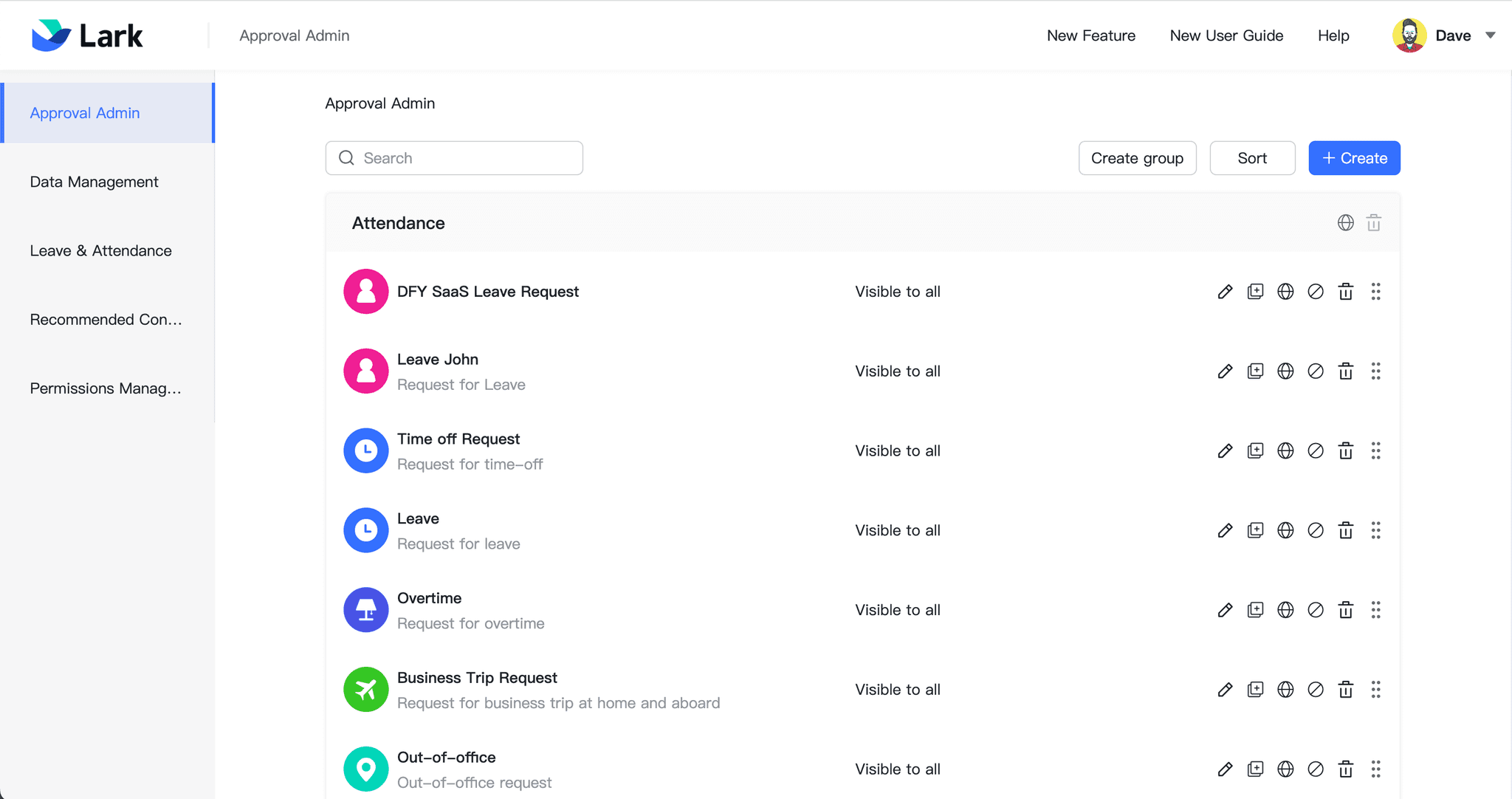Image resolution: width=1512 pixels, height=799 pixels.
Task: Duplicate the Time off Request approval
Action: coord(1257,450)
